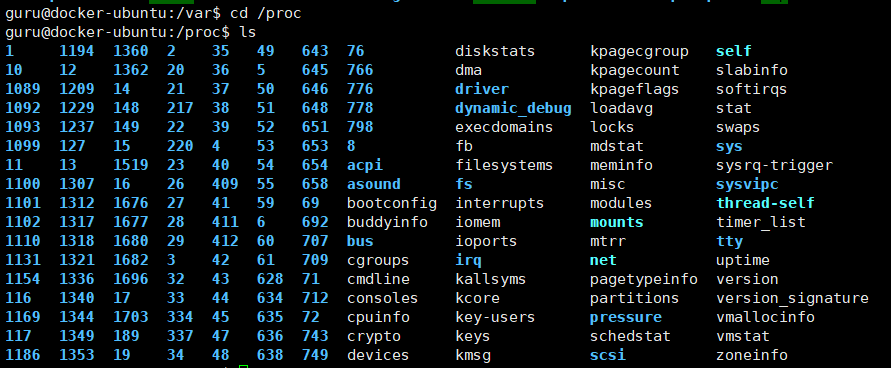Click the mounts symlink name
This screenshot has width=891, height=368.
tap(617, 223)
